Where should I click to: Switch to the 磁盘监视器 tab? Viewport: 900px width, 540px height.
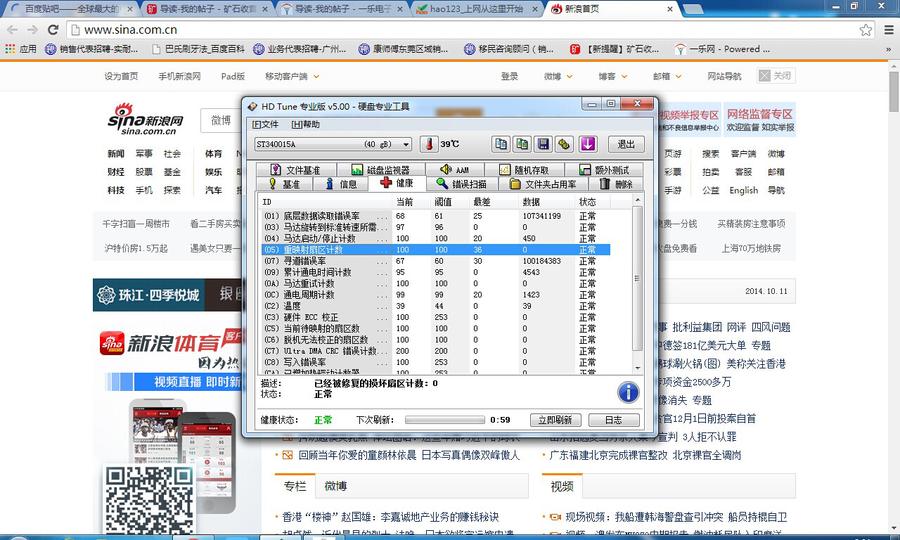click(x=381, y=170)
